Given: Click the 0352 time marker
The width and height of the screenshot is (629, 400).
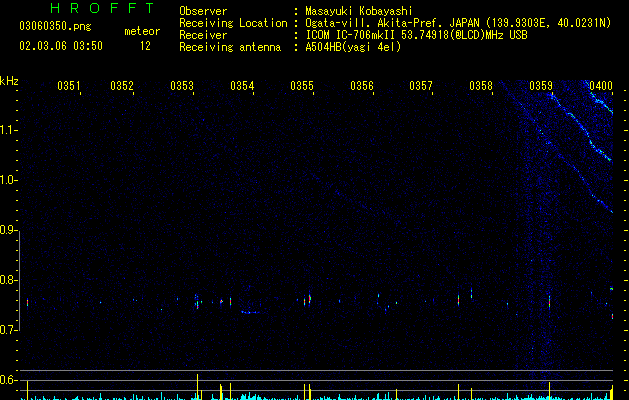Looking at the screenshot, I should click(122, 86).
